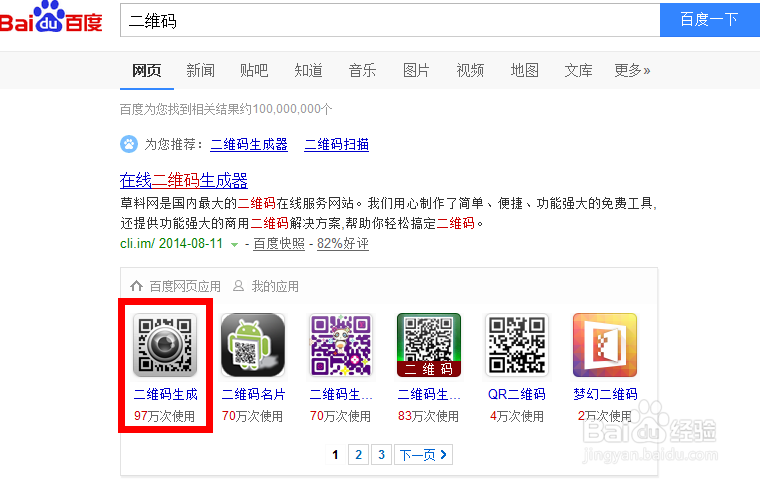
Task: Click the cli.im green URL text
Action: [x=137, y=243]
